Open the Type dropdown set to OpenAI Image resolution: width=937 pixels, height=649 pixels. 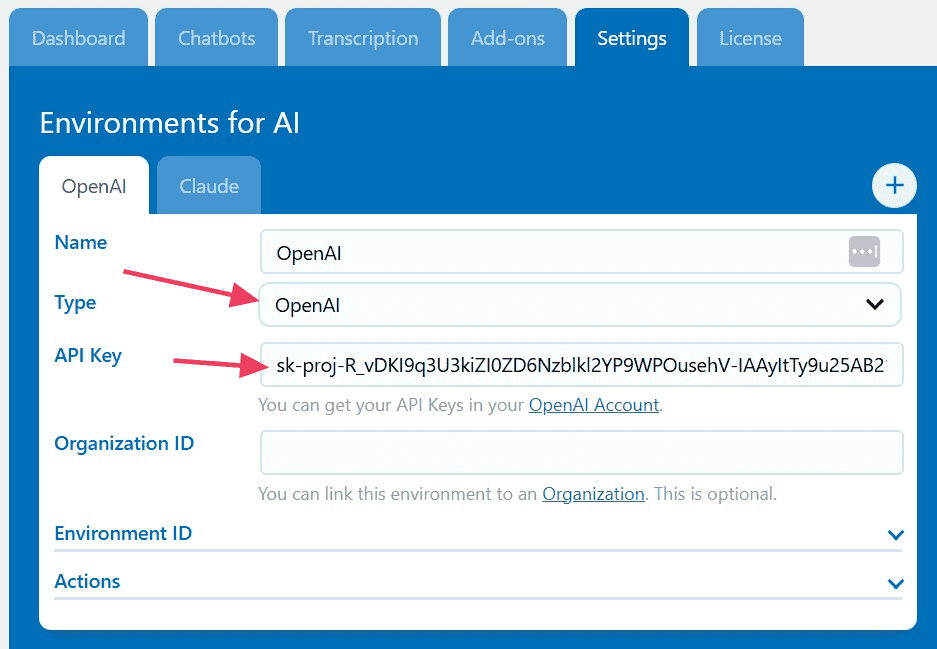coord(580,305)
